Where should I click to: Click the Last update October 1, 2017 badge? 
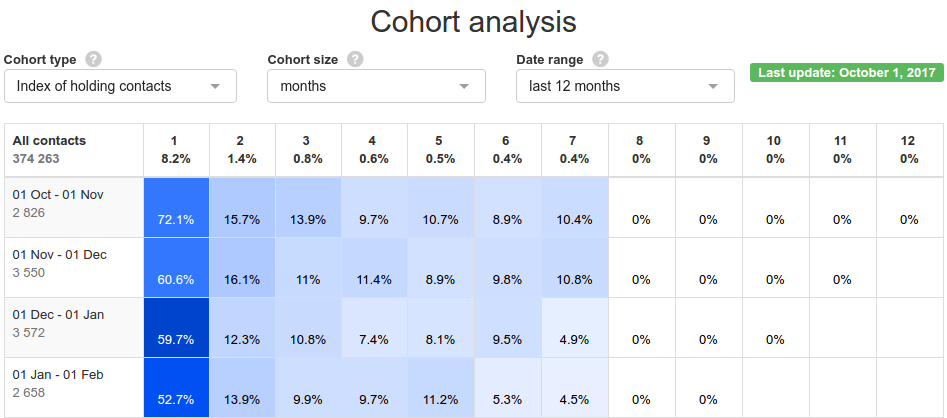[846, 73]
